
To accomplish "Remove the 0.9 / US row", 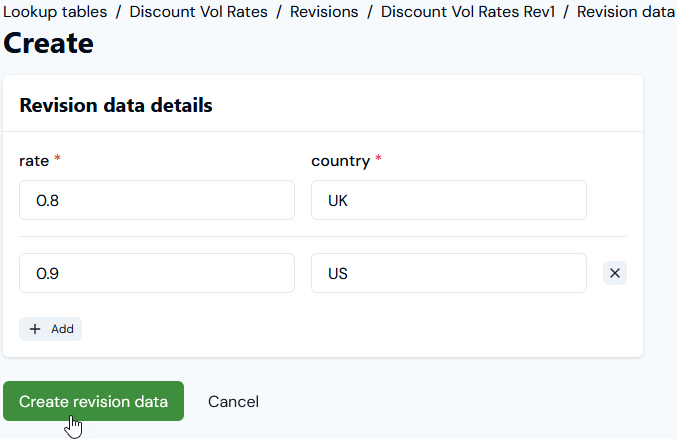I will [x=615, y=273].
